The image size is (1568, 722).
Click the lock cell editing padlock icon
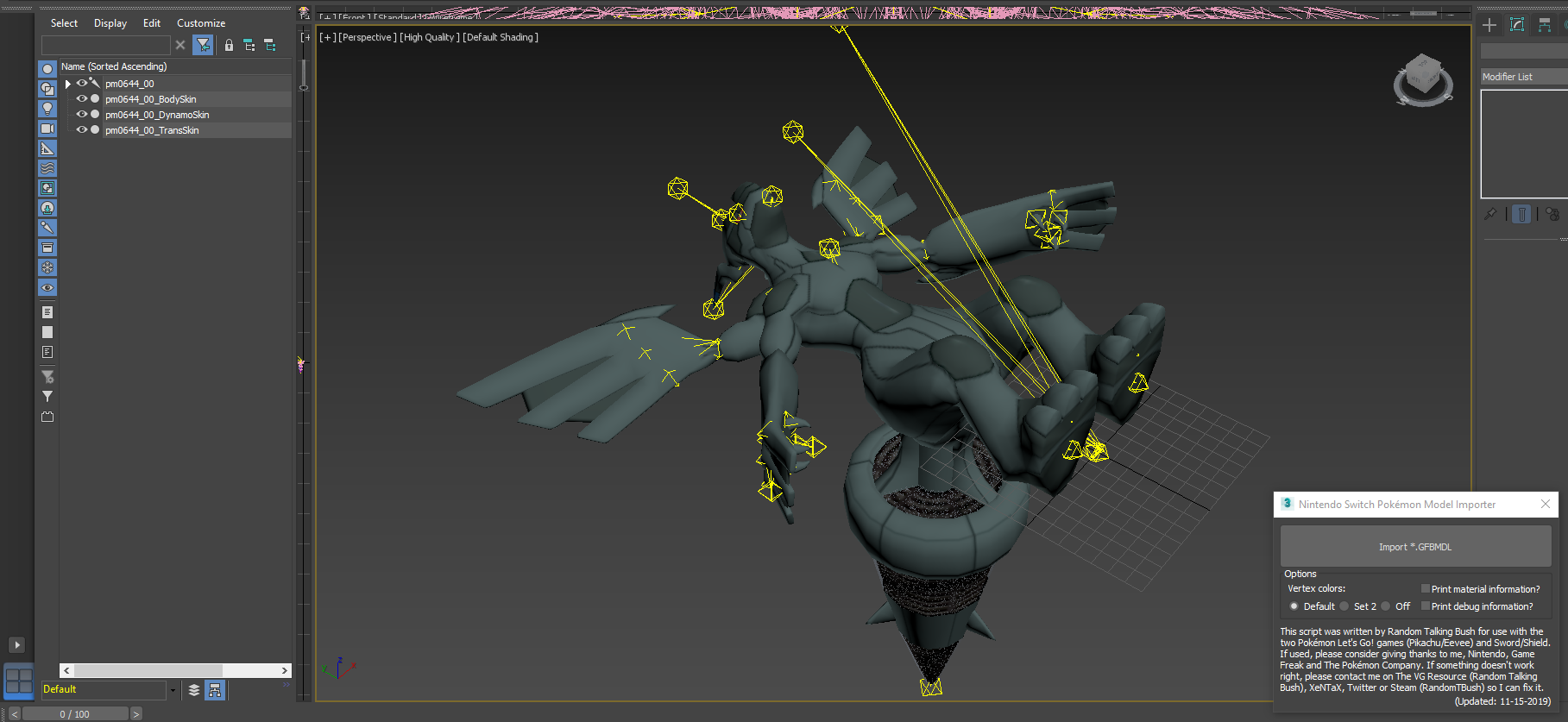click(x=229, y=46)
